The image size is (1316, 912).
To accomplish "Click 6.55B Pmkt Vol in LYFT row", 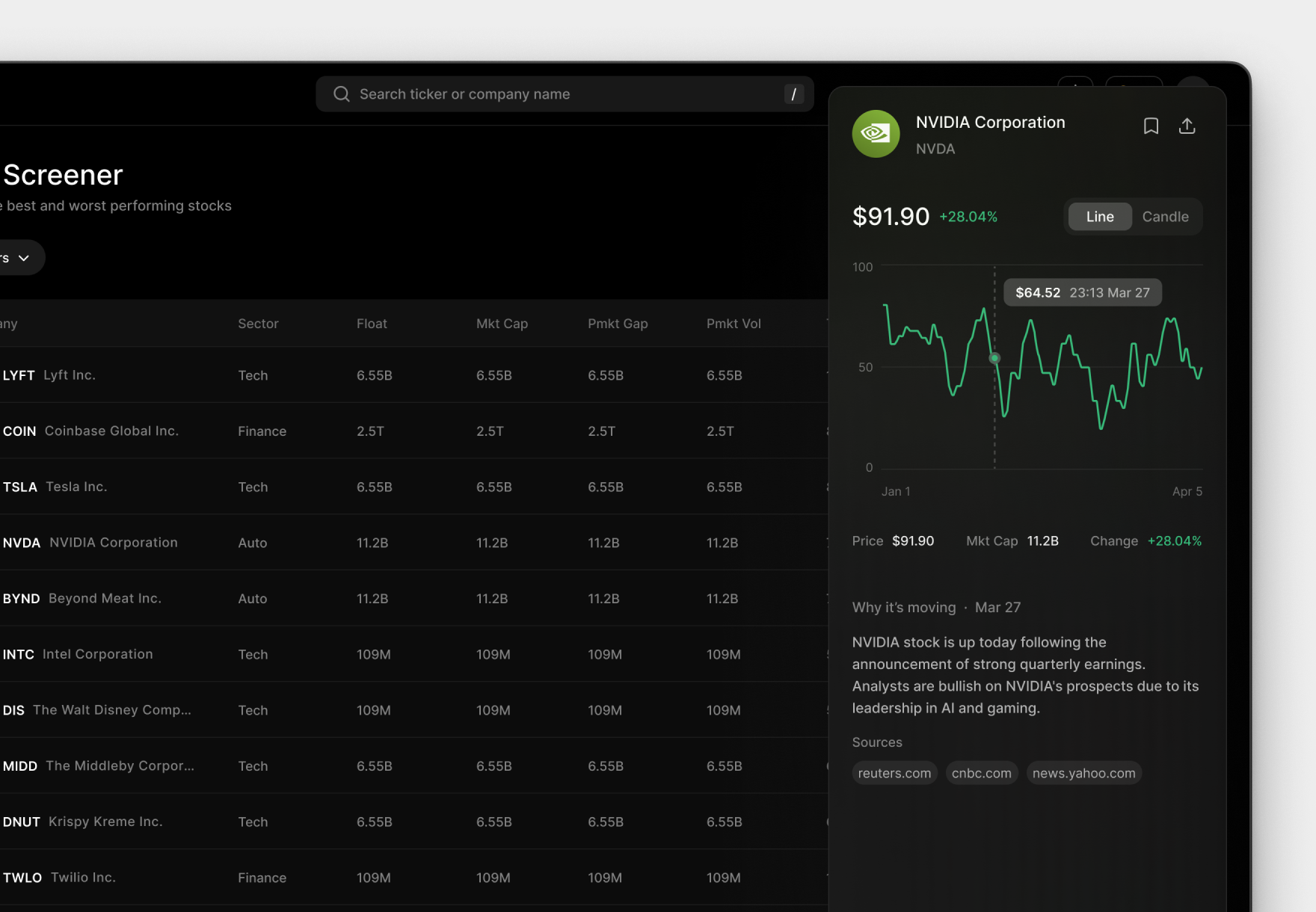I will (x=724, y=375).
